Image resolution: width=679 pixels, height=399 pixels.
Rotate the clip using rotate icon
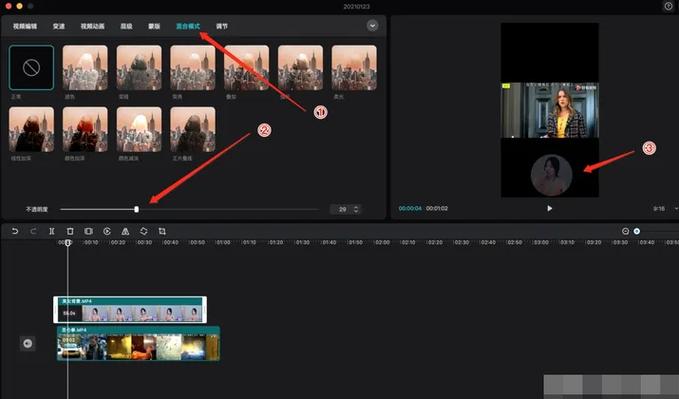click(x=143, y=231)
